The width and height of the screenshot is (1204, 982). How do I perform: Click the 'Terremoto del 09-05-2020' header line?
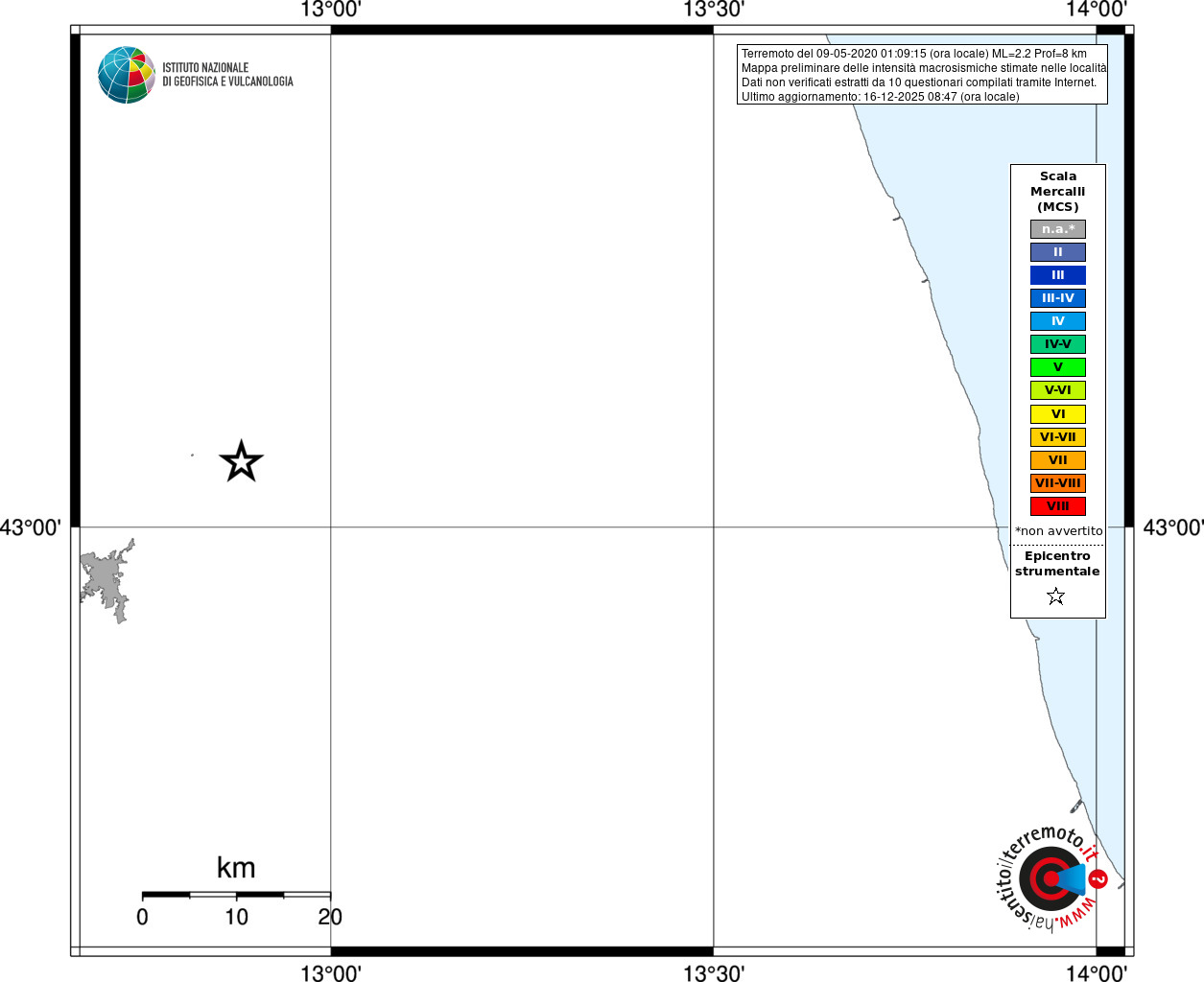(x=914, y=54)
